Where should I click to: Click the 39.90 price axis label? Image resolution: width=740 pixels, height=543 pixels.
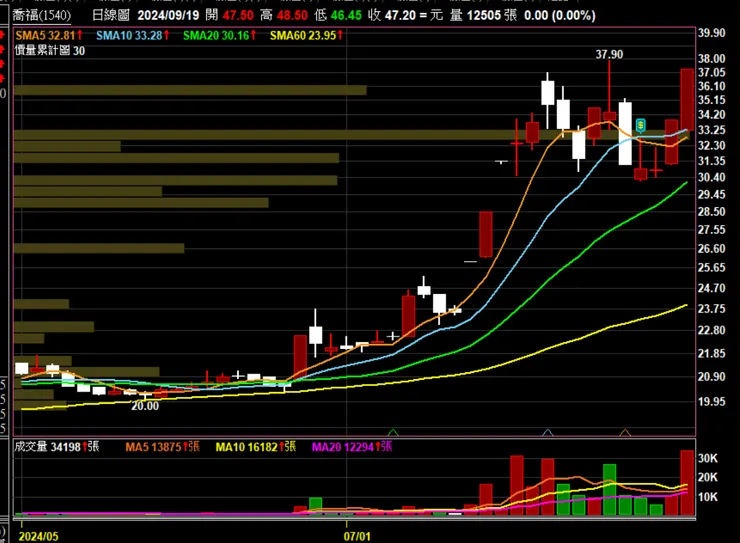[x=712, y=33]
